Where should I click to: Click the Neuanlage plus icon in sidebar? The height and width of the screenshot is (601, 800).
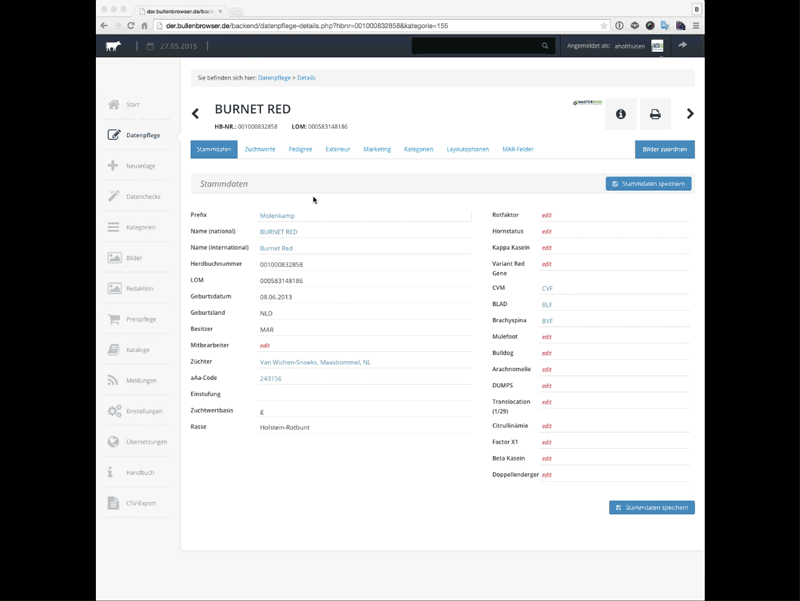[114, 166]
